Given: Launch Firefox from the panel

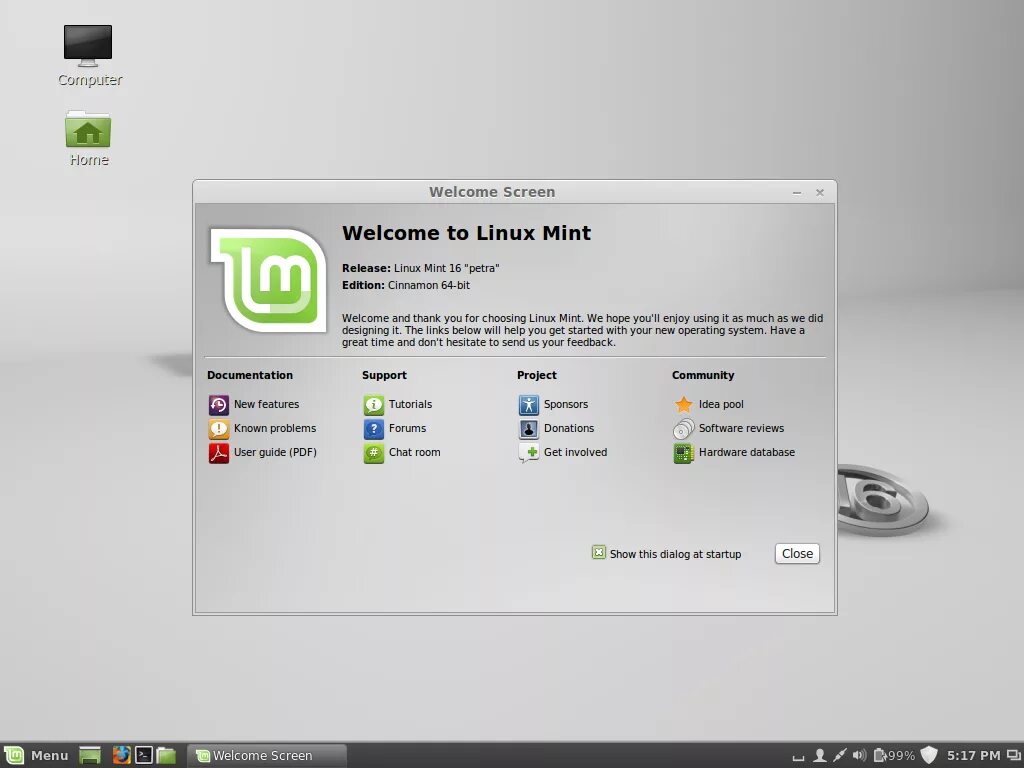Looking at the screenshot, I should click(x=121, y=756).
